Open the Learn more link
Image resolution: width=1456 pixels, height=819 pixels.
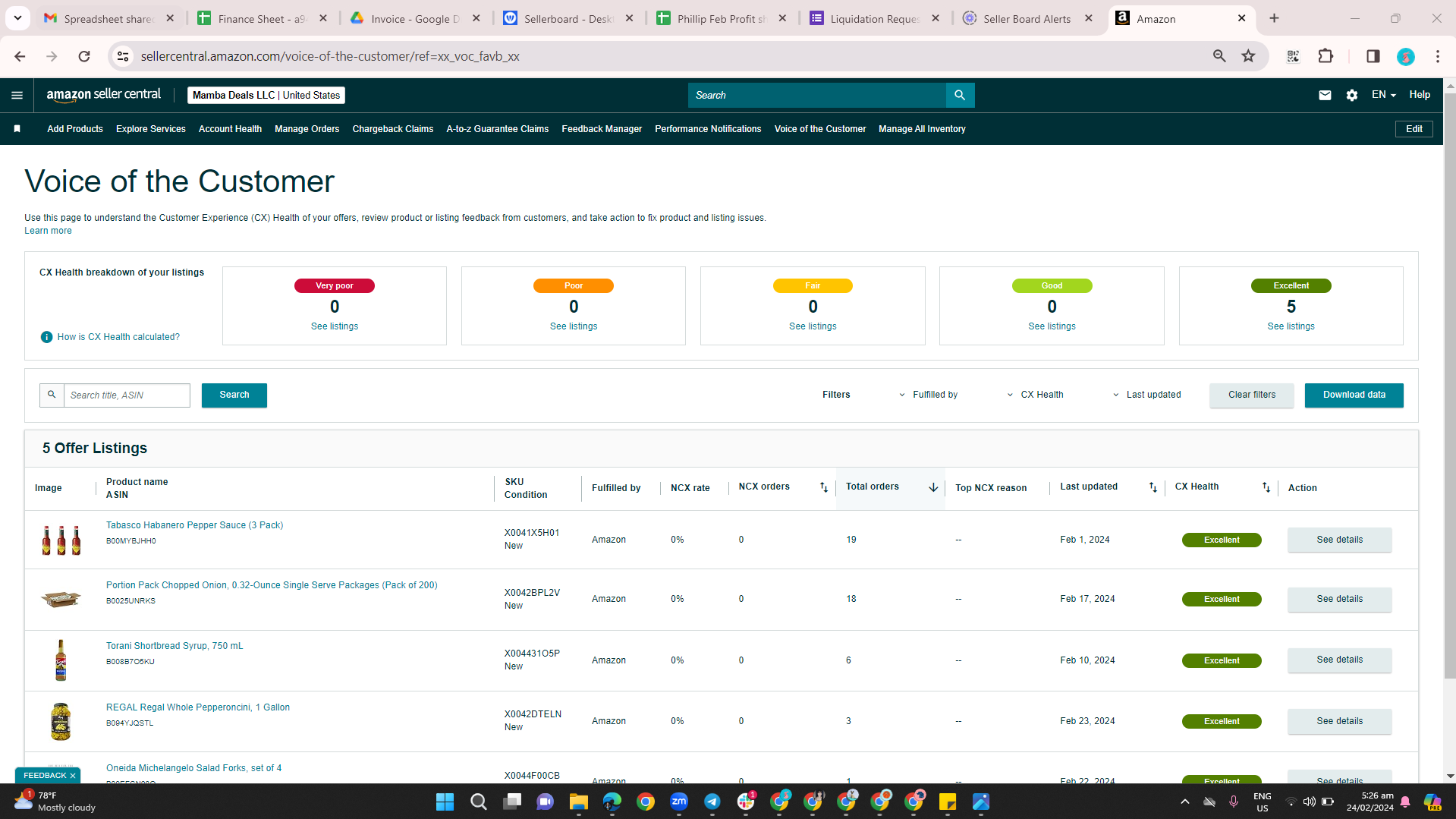click(48, 231)
